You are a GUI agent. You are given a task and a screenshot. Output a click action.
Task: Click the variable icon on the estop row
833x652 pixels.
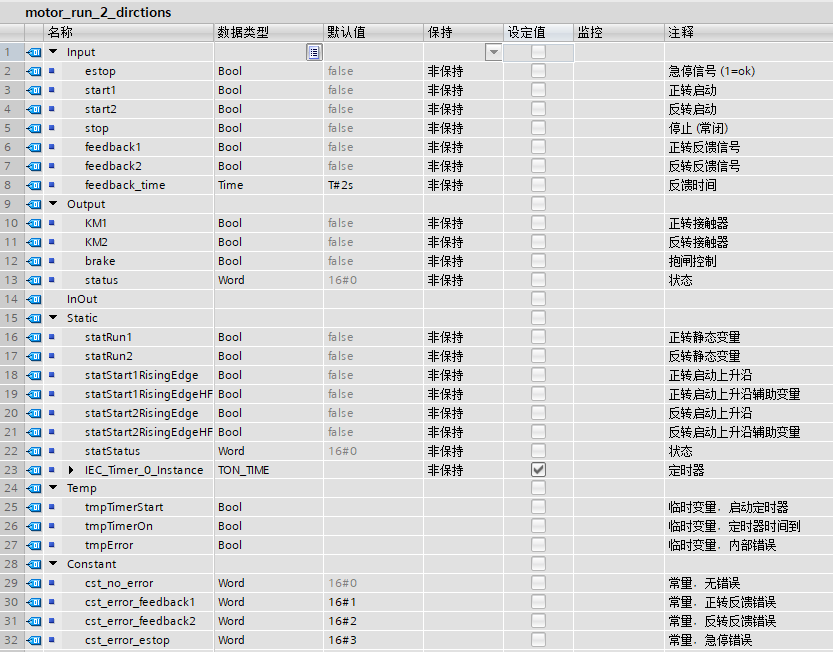pos(34,71)
